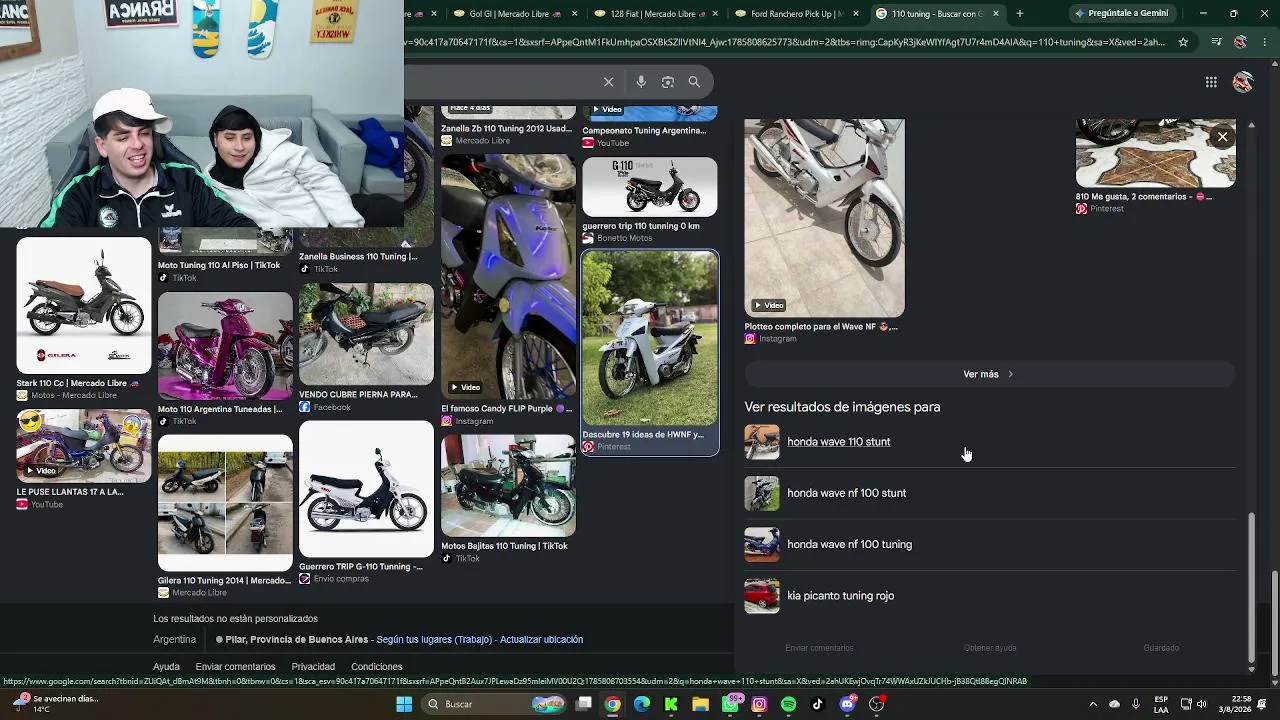The image size is (1280, 720).
Task: Open 'Gilera 110 Tuning 2014' collage image
Action: pyautogui.click(x=225, y=503)
